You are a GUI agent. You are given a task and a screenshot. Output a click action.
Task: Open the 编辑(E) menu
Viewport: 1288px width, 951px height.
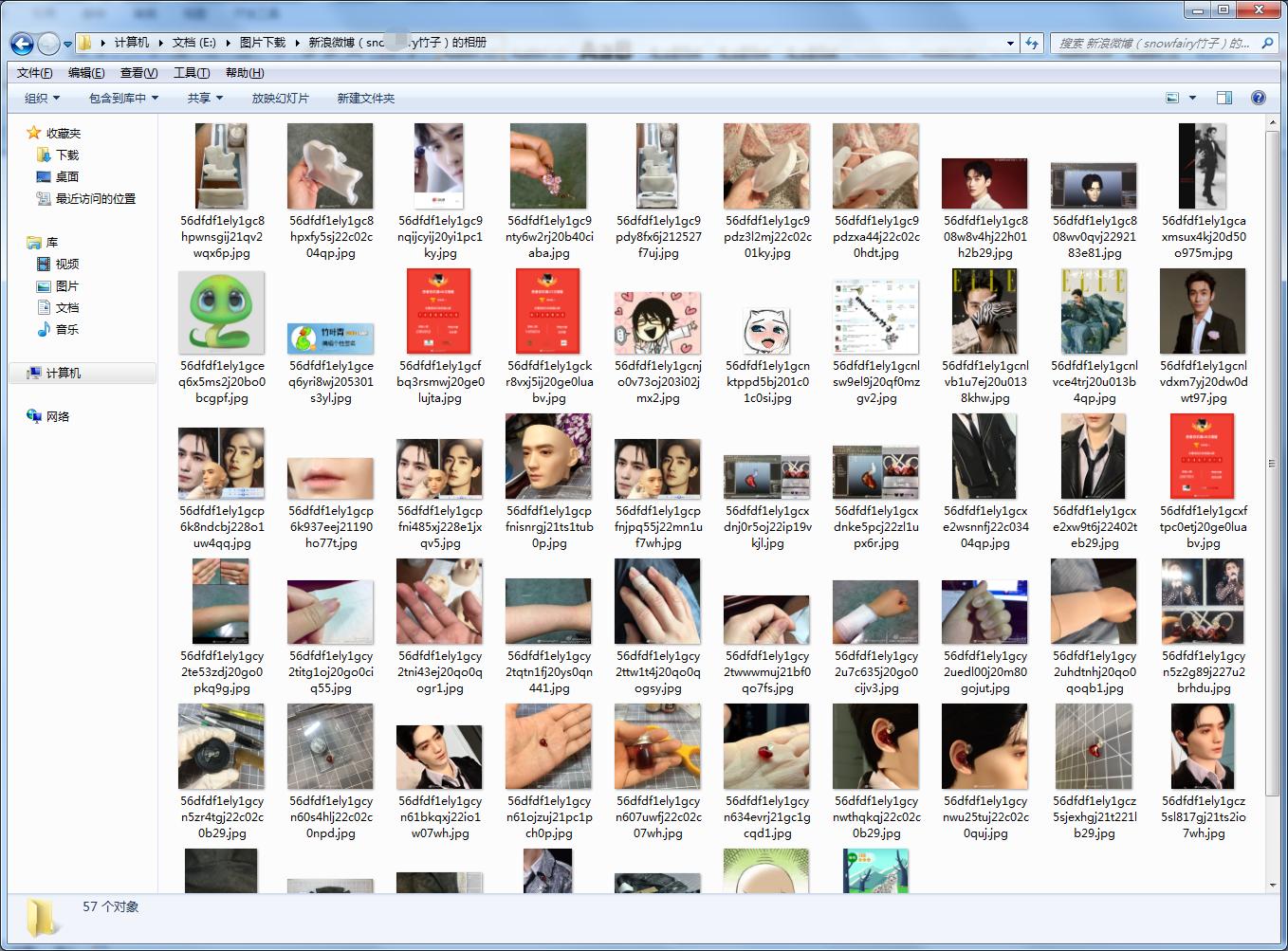[86, 73]
